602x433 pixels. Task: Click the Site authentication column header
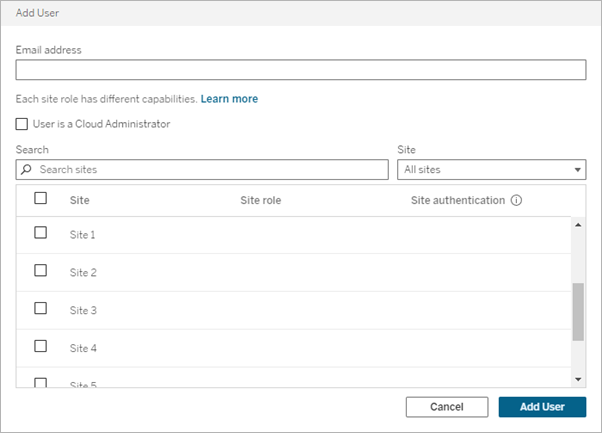(x=457, y=200)
